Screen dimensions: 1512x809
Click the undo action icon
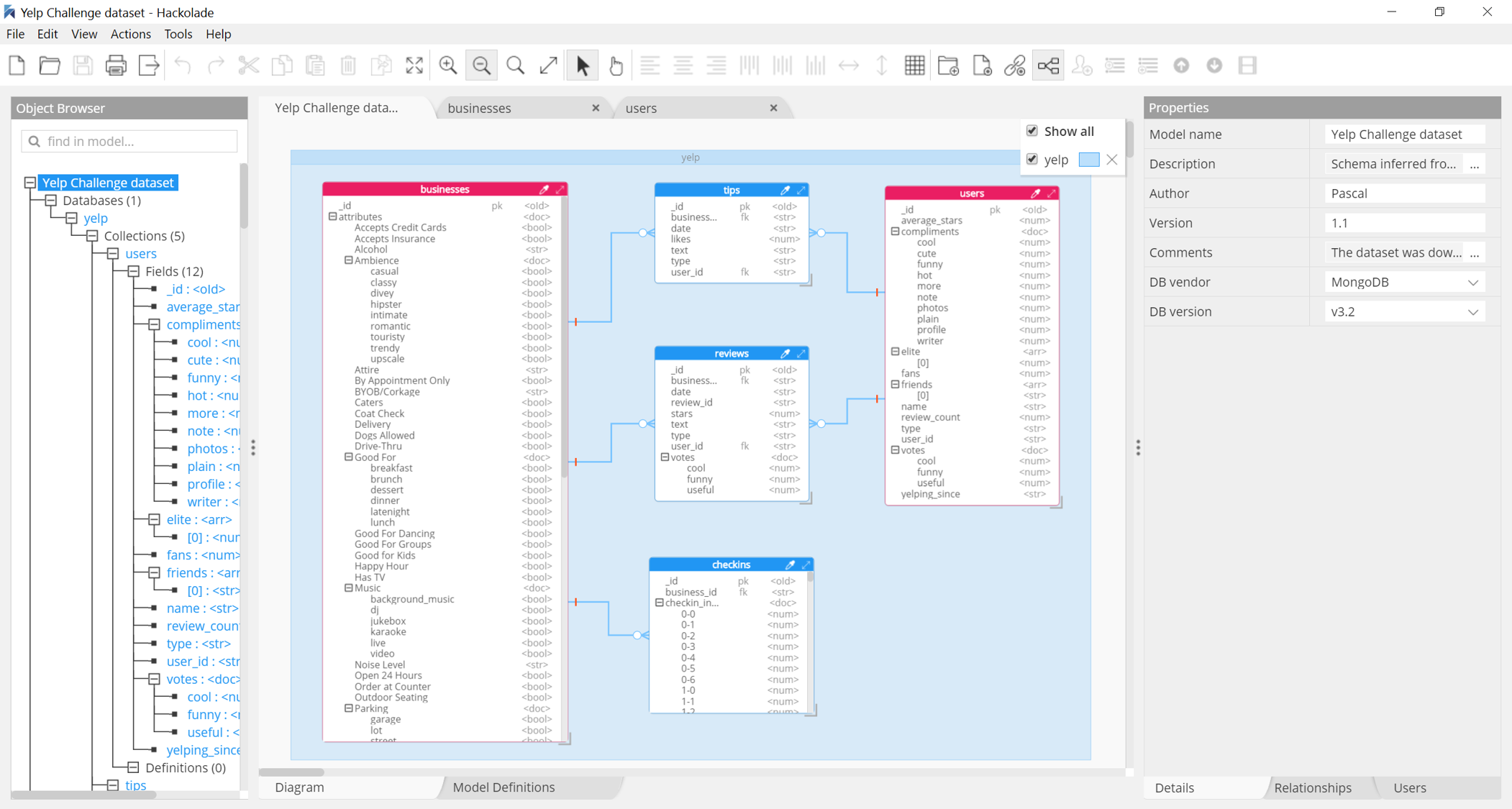[x=183, y=66]
